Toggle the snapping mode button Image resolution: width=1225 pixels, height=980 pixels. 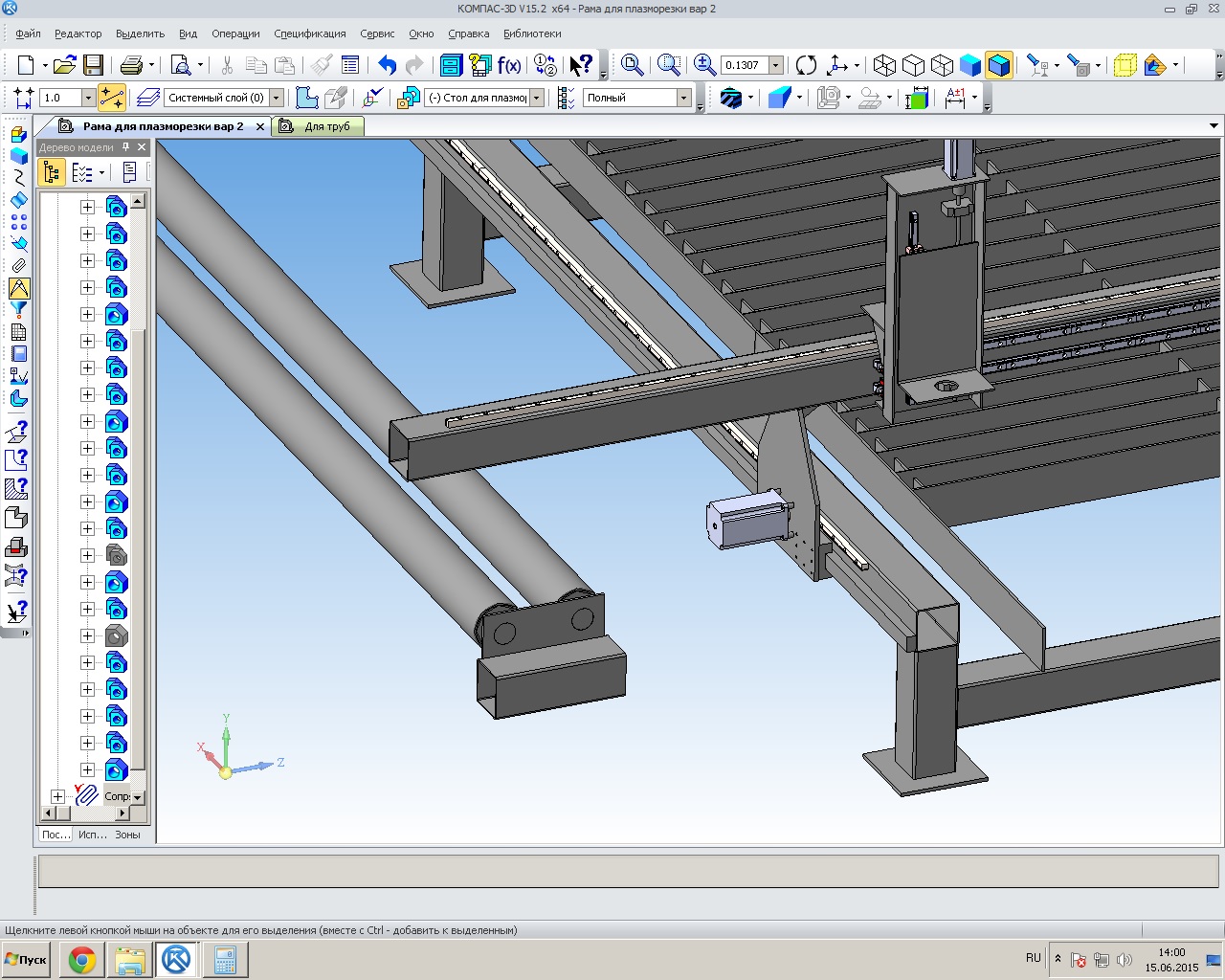(x=112, y=98)
